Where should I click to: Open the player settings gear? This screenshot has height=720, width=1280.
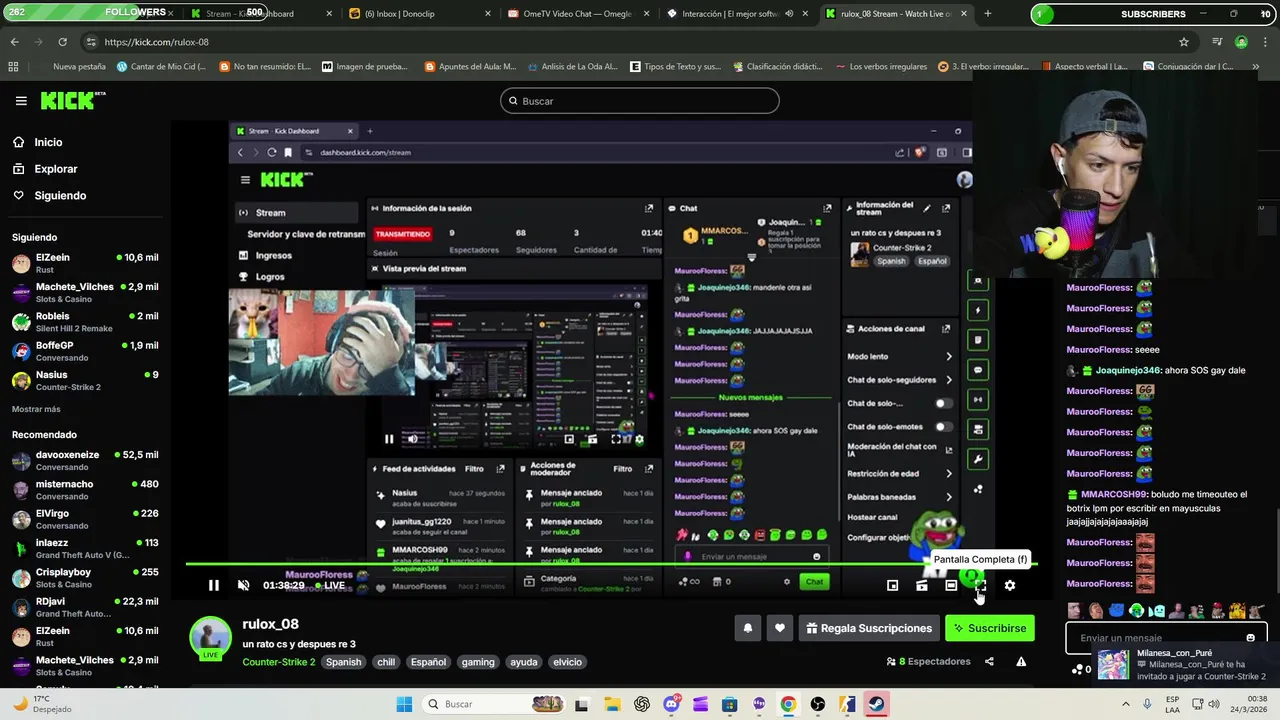1009,585
